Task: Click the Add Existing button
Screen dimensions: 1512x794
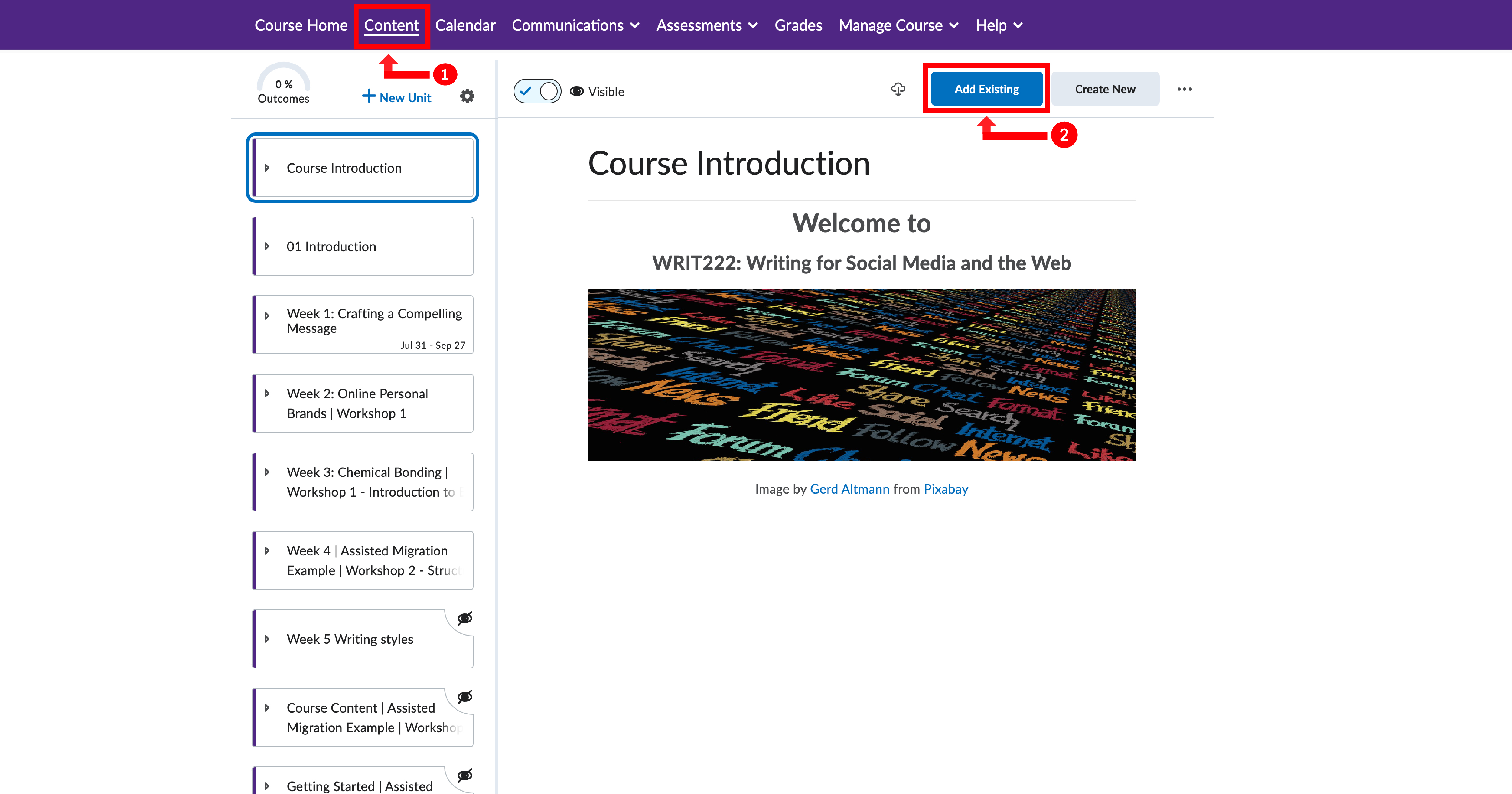Action: point(986,89)
